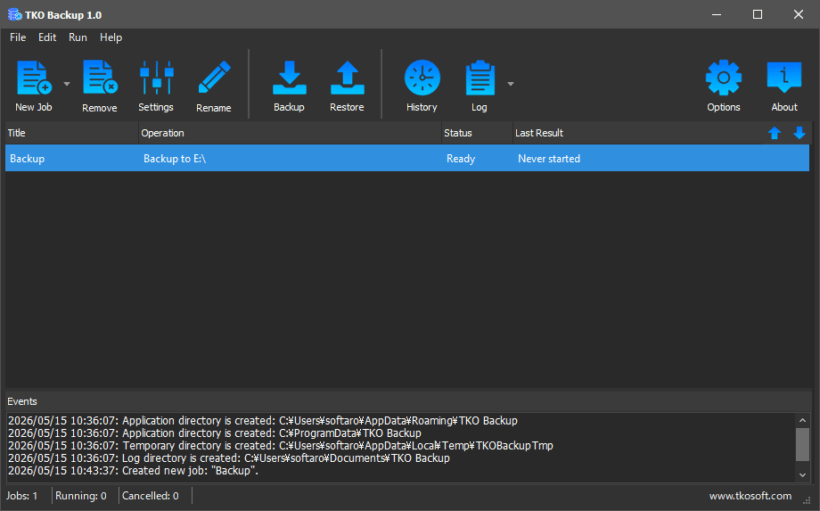Click the Events log scrollbar thumb
The height and width of the screenshot is (511, 820).
[802, 444]
